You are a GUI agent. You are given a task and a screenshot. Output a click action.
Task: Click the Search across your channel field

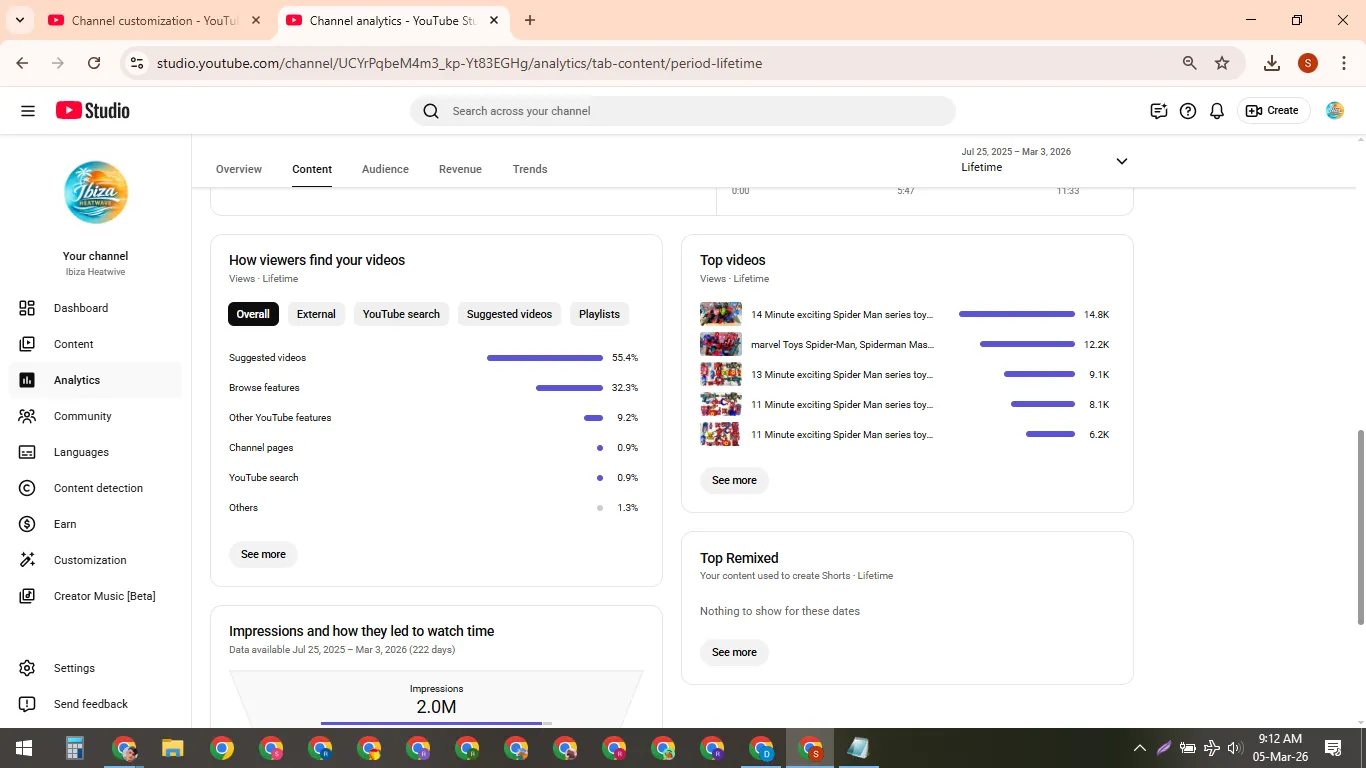(683, 111)
